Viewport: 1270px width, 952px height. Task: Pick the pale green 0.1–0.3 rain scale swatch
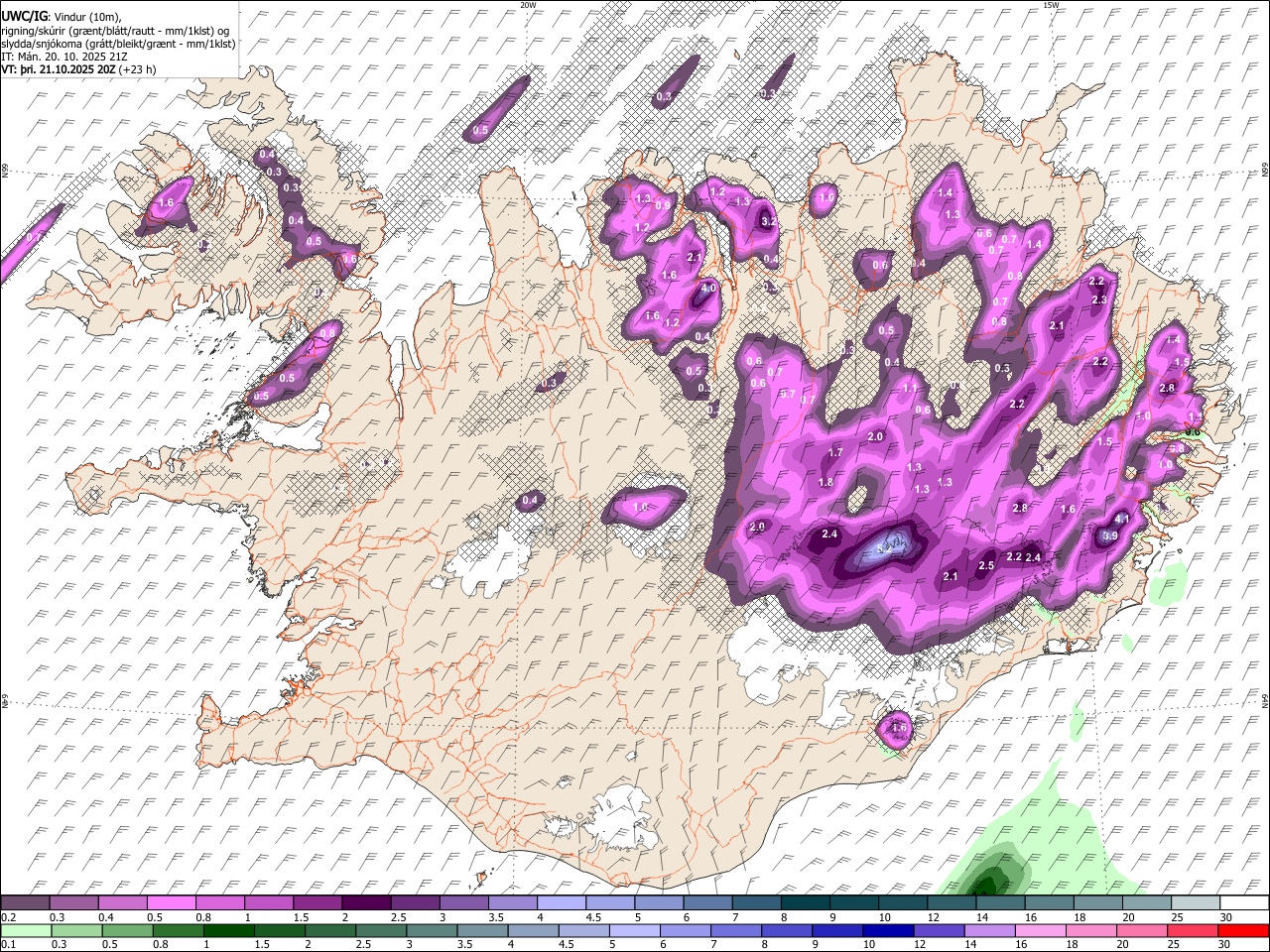coord(25,930)
